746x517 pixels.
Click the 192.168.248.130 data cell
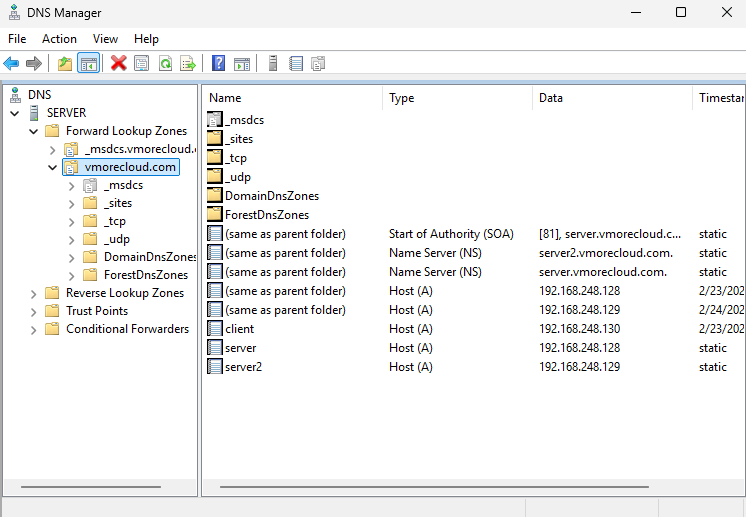point(579,329)
